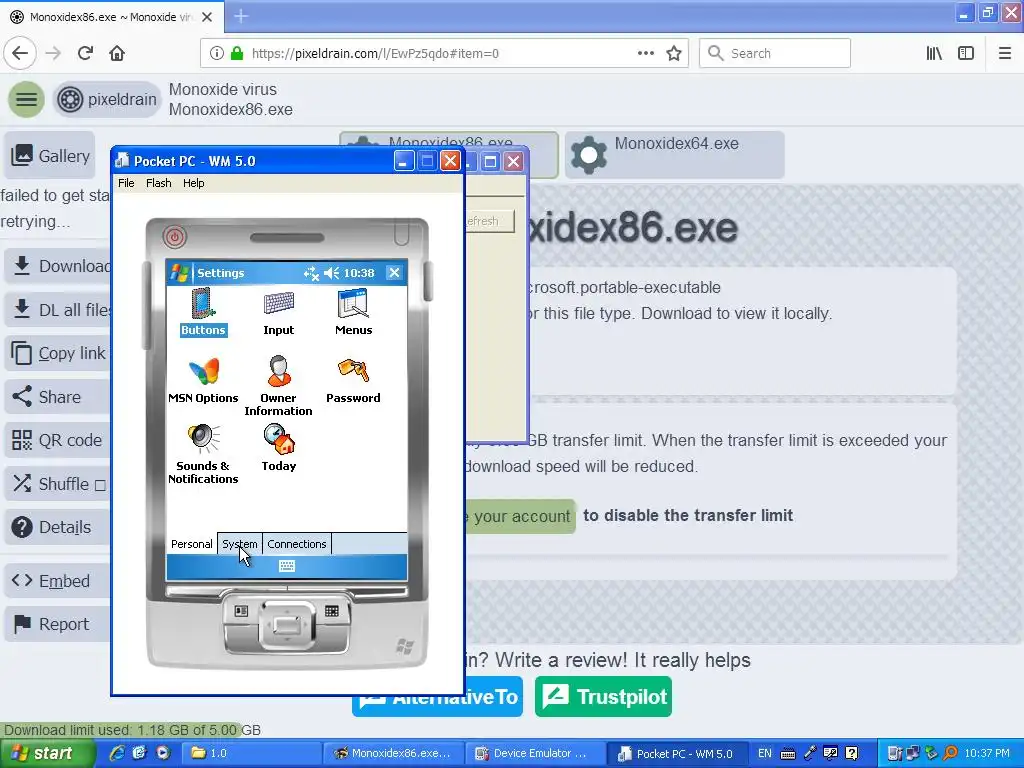Switch to the Connections tab
Viewport: 1024px width, 768px height.
pyautogui.click(x=296, y=544)
